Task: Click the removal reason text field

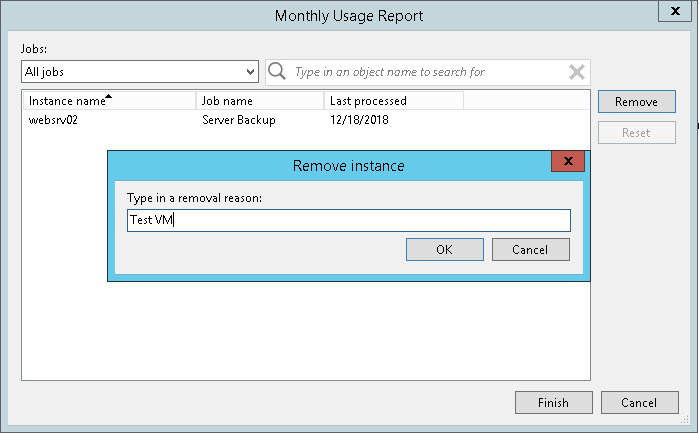Action: (349, 220)
